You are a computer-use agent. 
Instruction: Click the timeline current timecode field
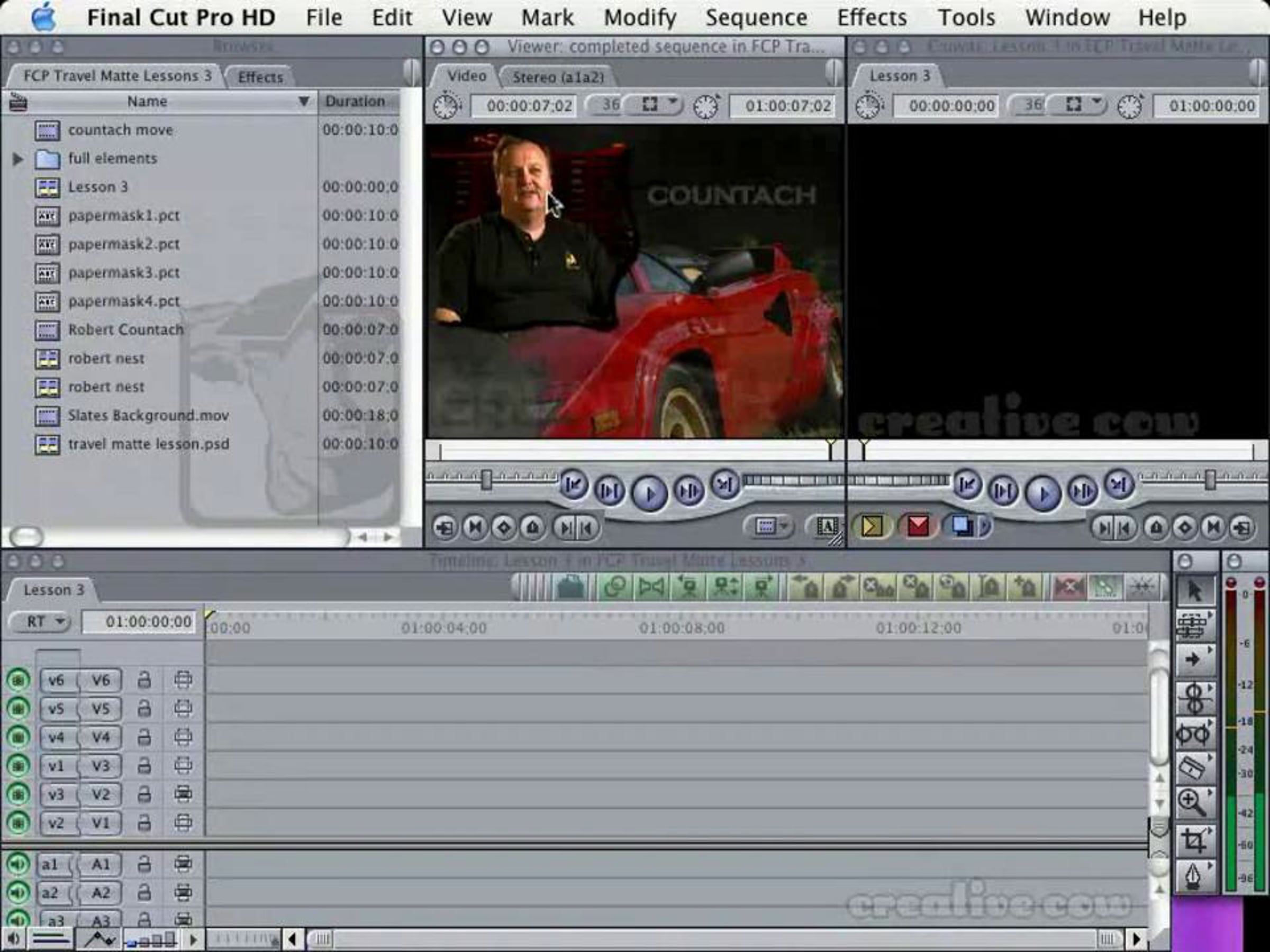[139, 622]
